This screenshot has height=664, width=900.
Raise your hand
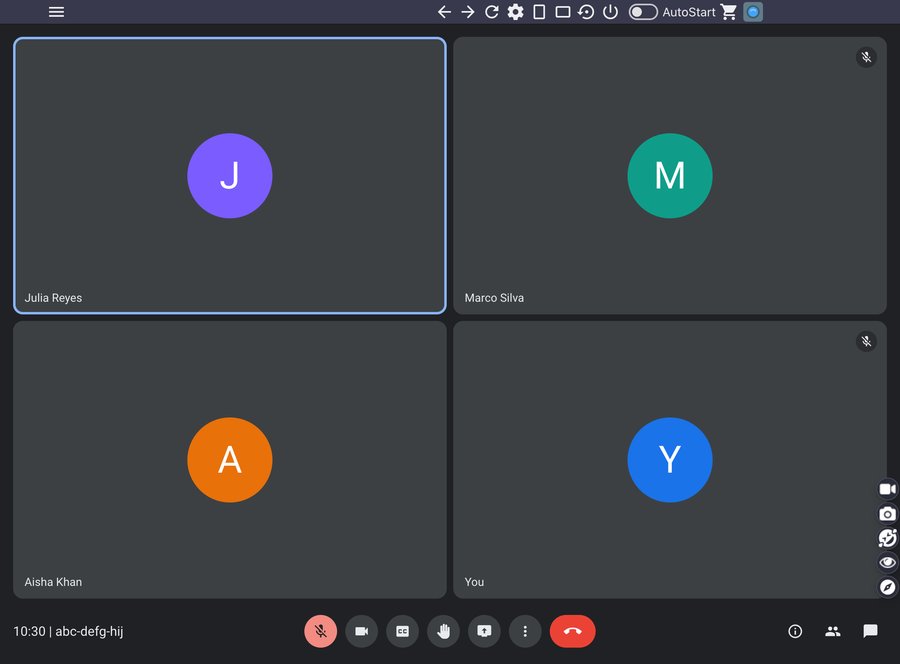coord(443,631)
